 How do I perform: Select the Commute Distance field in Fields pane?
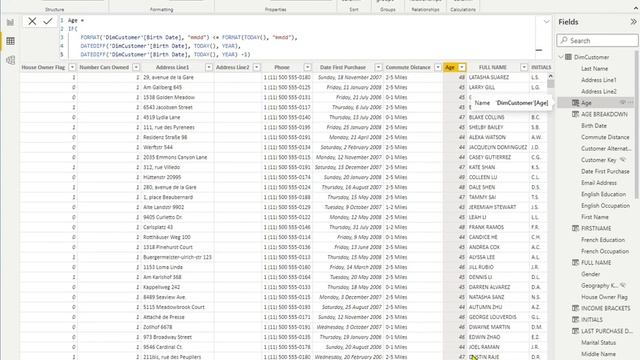(x=605, y=137)
